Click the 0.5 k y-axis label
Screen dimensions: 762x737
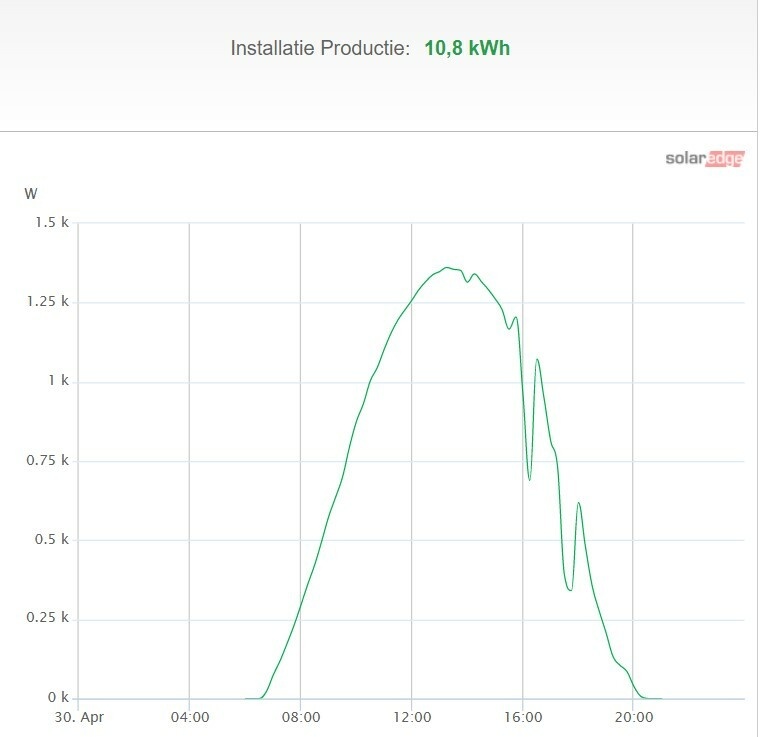[52, 539]
